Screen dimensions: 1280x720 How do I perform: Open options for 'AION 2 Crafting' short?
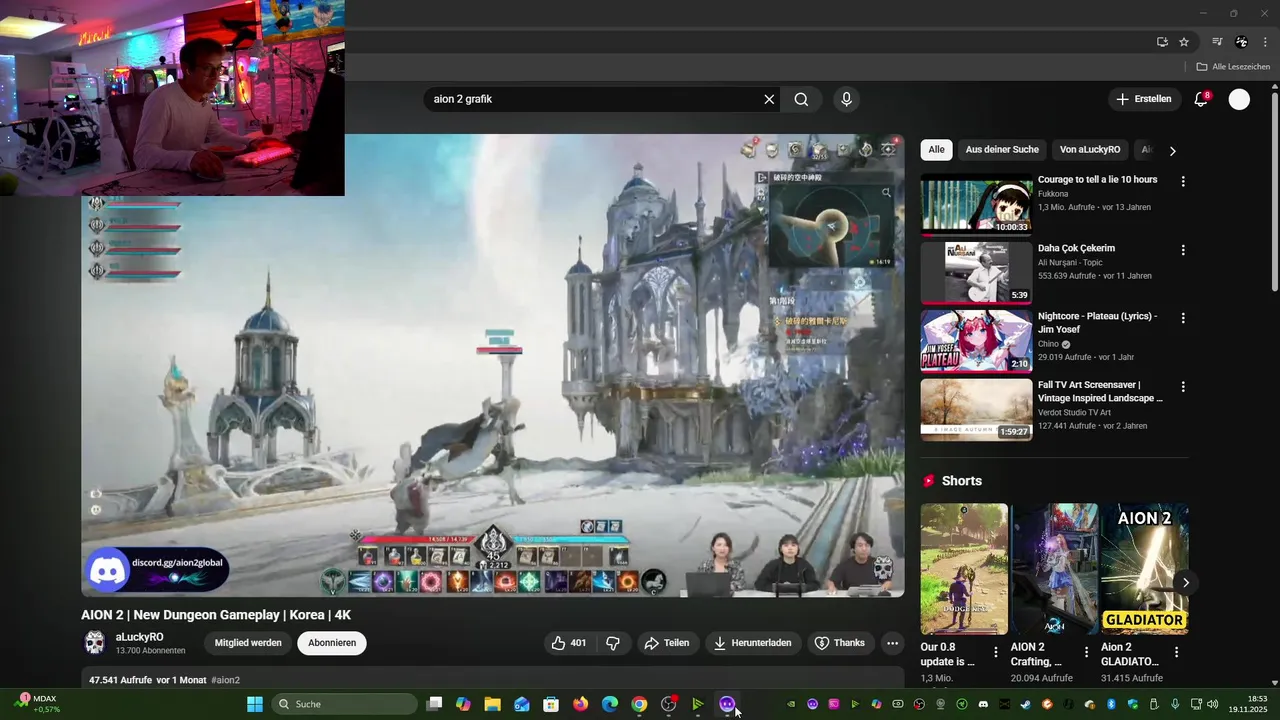1086,652
